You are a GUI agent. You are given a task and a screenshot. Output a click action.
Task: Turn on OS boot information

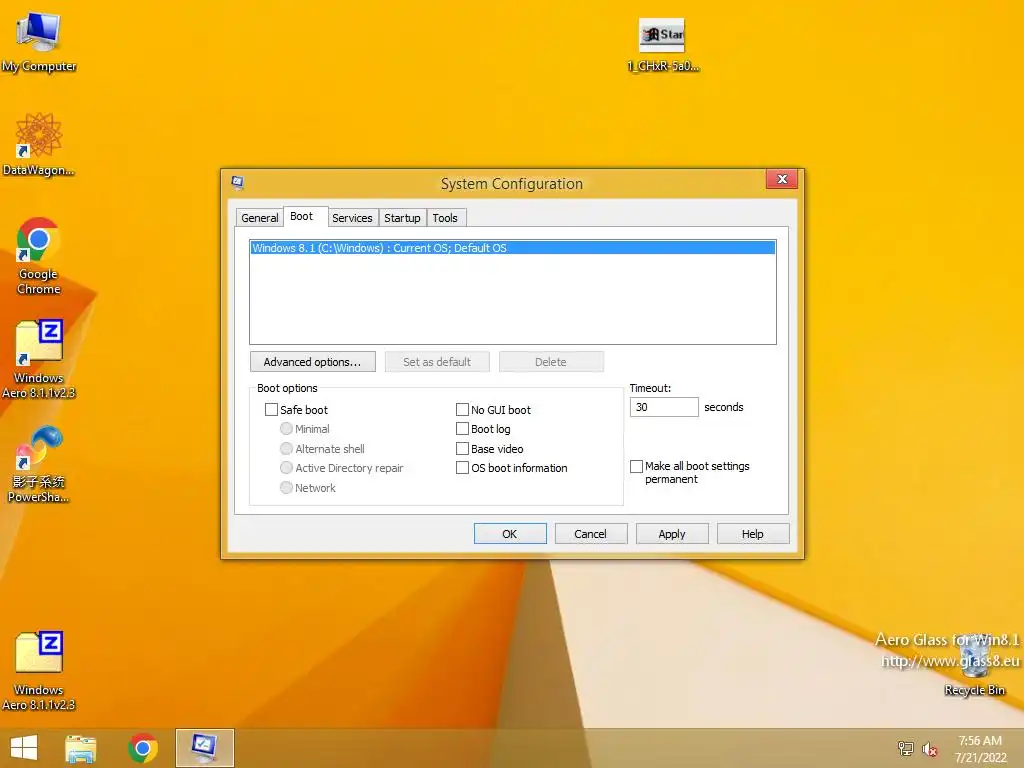[462, 468]
